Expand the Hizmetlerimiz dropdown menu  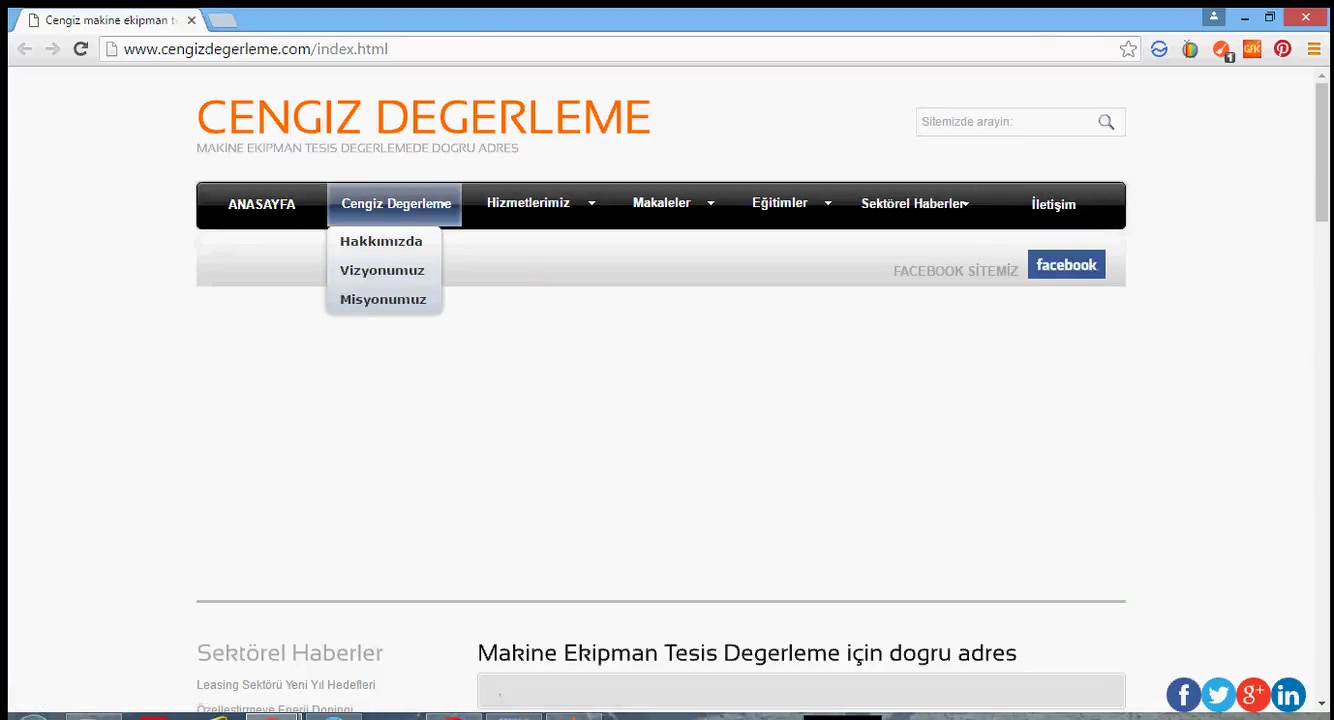[x=540, y=203]
